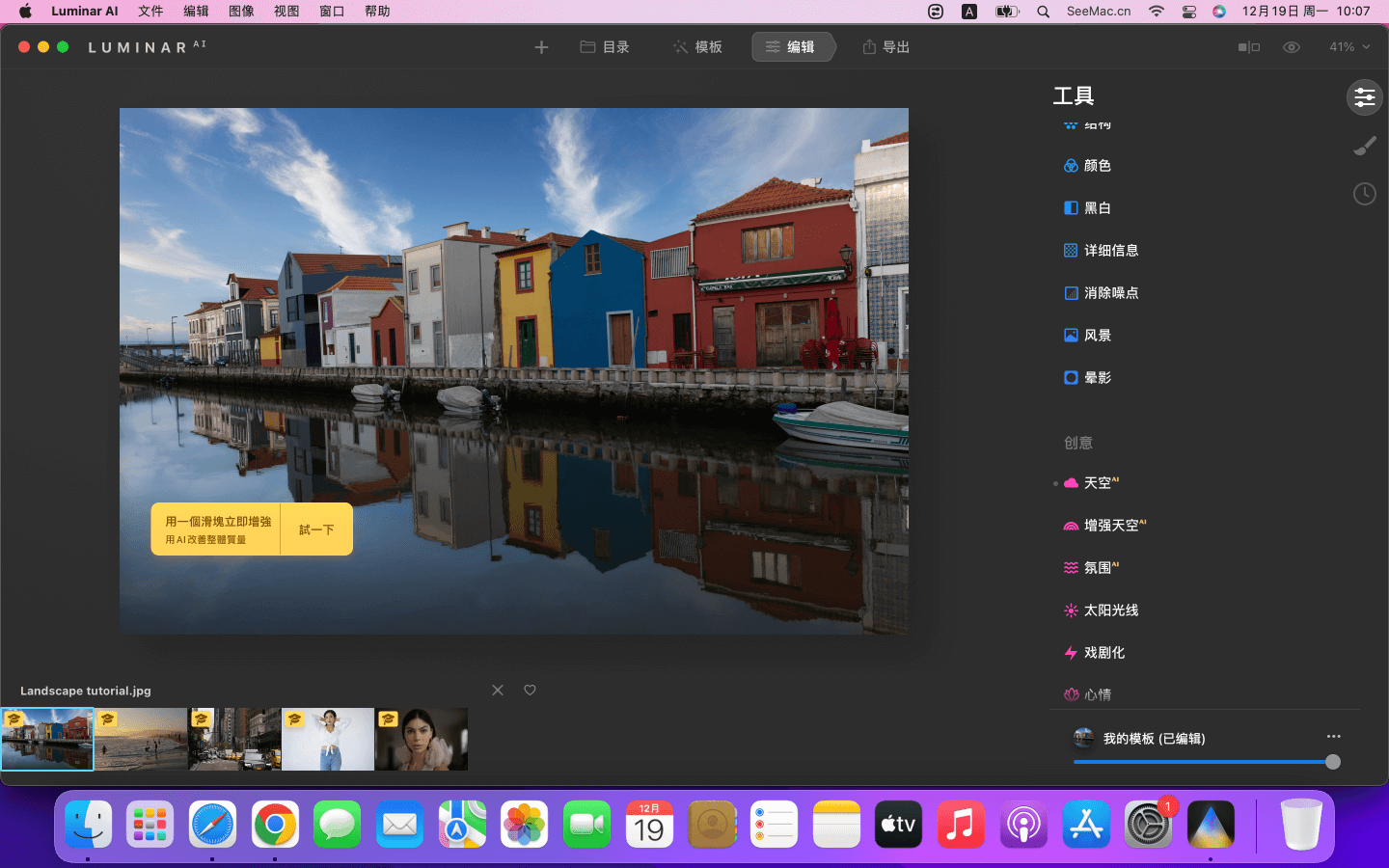Open the three-dot menu for 我的模板

[x=1333, y=737]
